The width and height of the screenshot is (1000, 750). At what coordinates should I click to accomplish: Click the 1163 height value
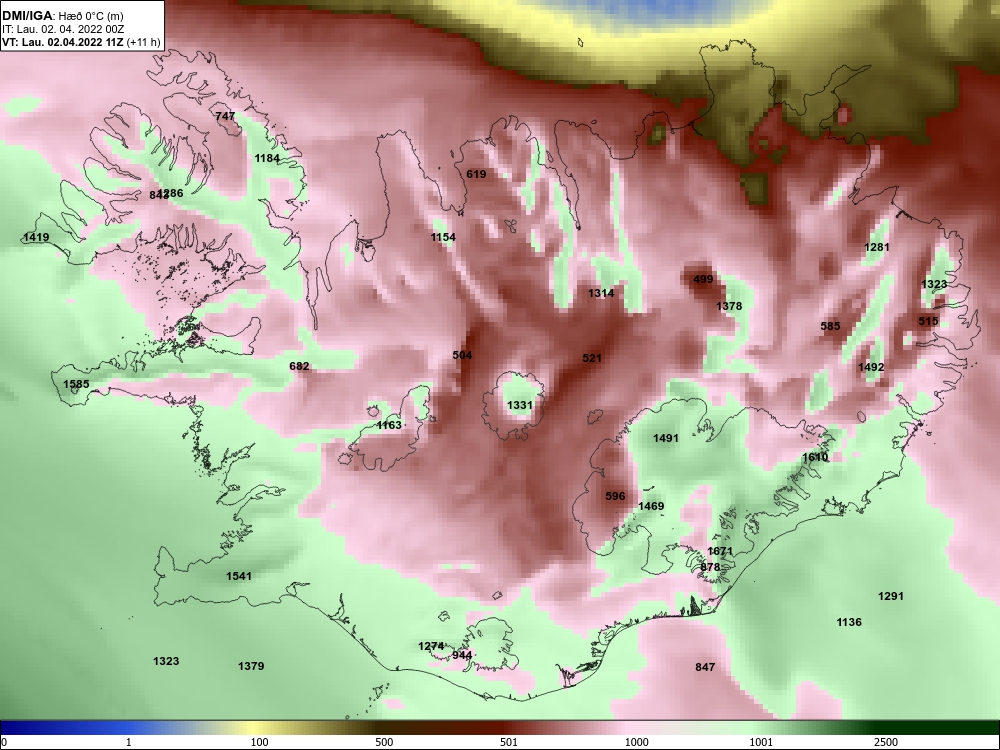389,425
